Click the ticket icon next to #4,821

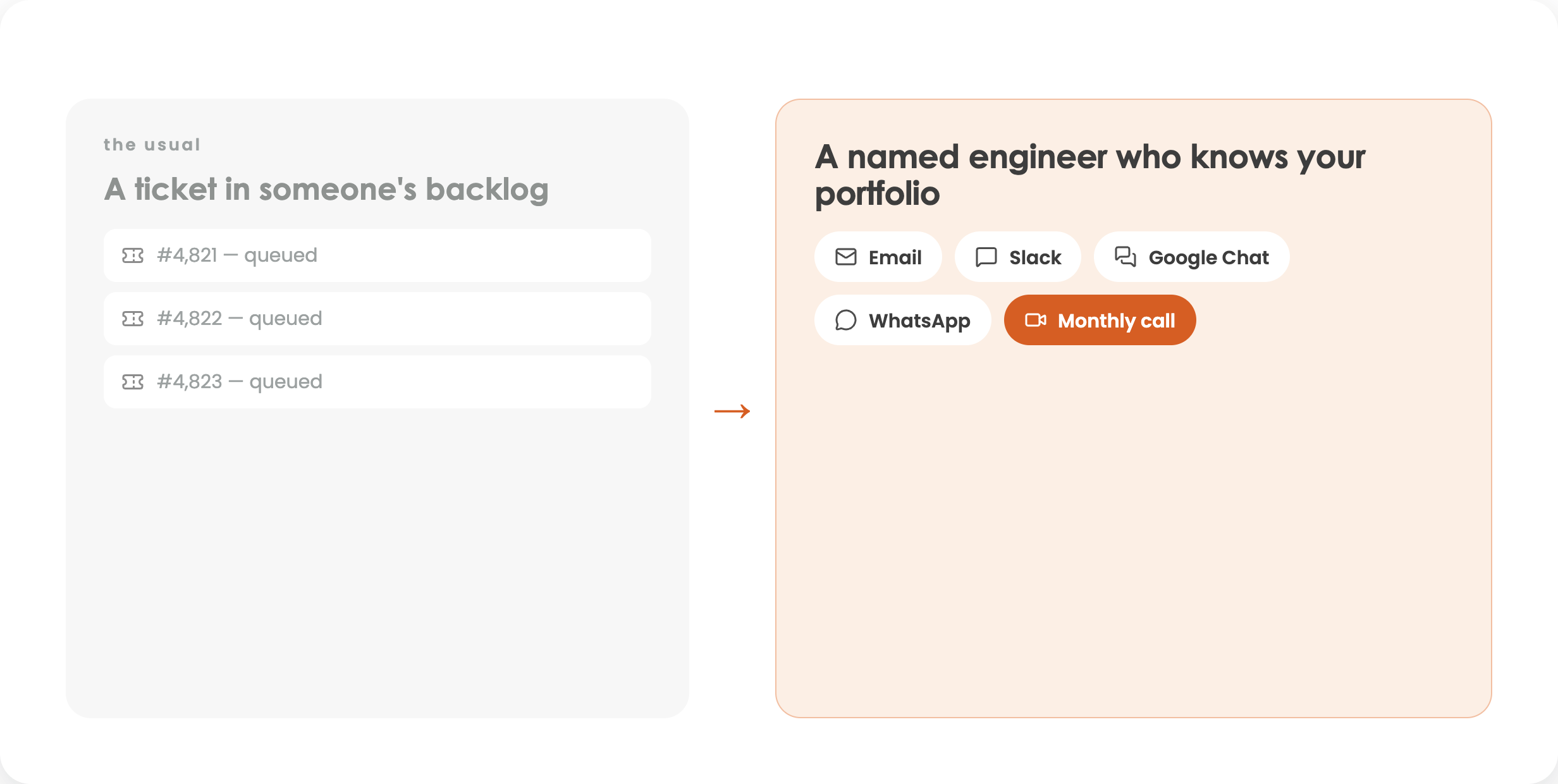(133, 255)
